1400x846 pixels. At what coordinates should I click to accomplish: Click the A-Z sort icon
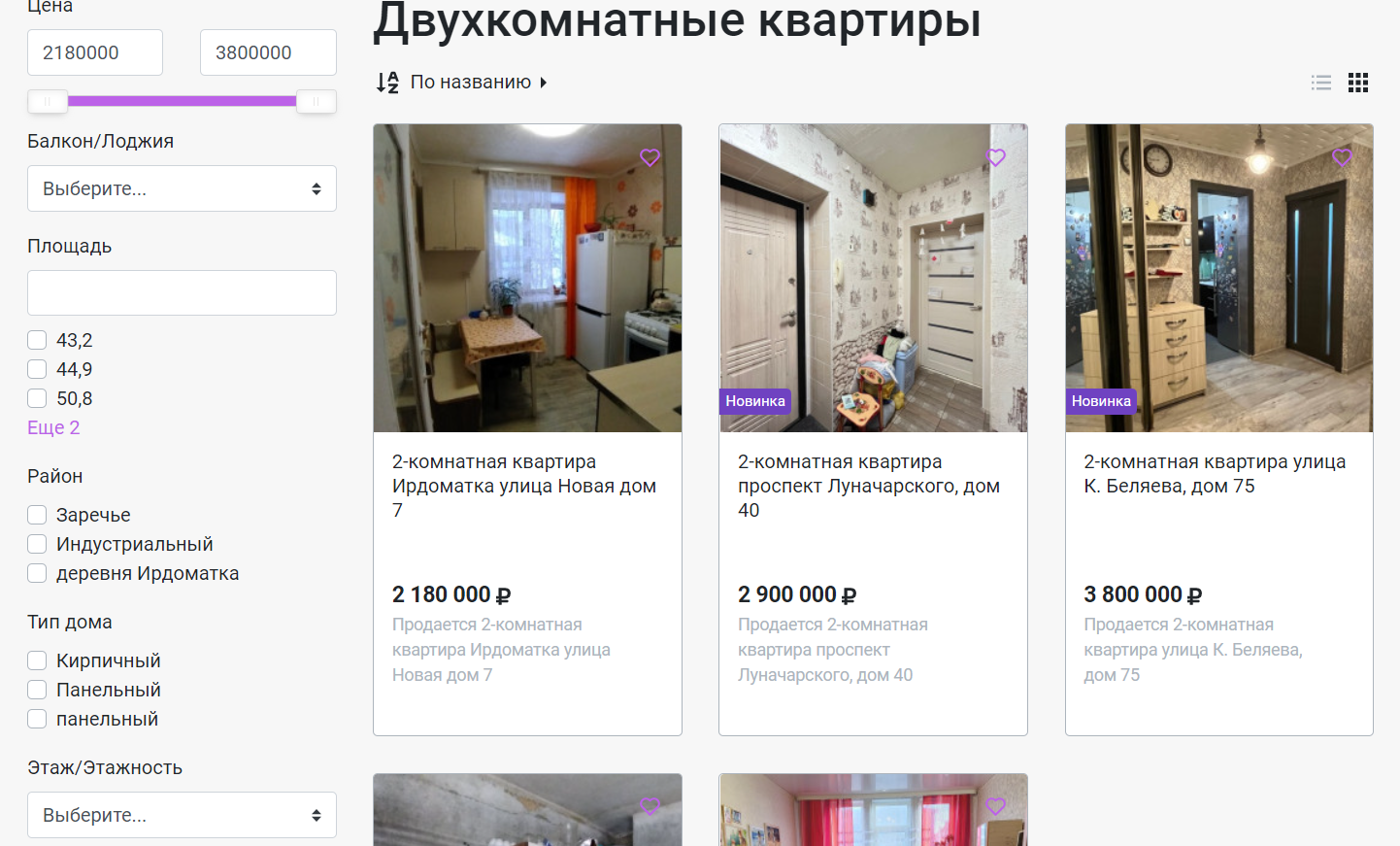pos(387,83)
